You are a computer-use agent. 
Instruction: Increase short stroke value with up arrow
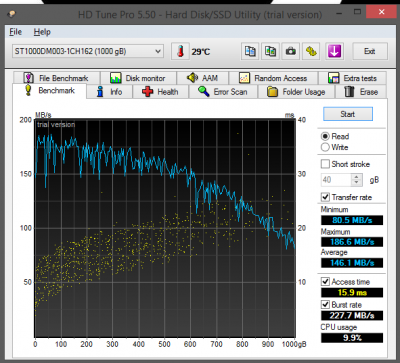tap(356, 177)
